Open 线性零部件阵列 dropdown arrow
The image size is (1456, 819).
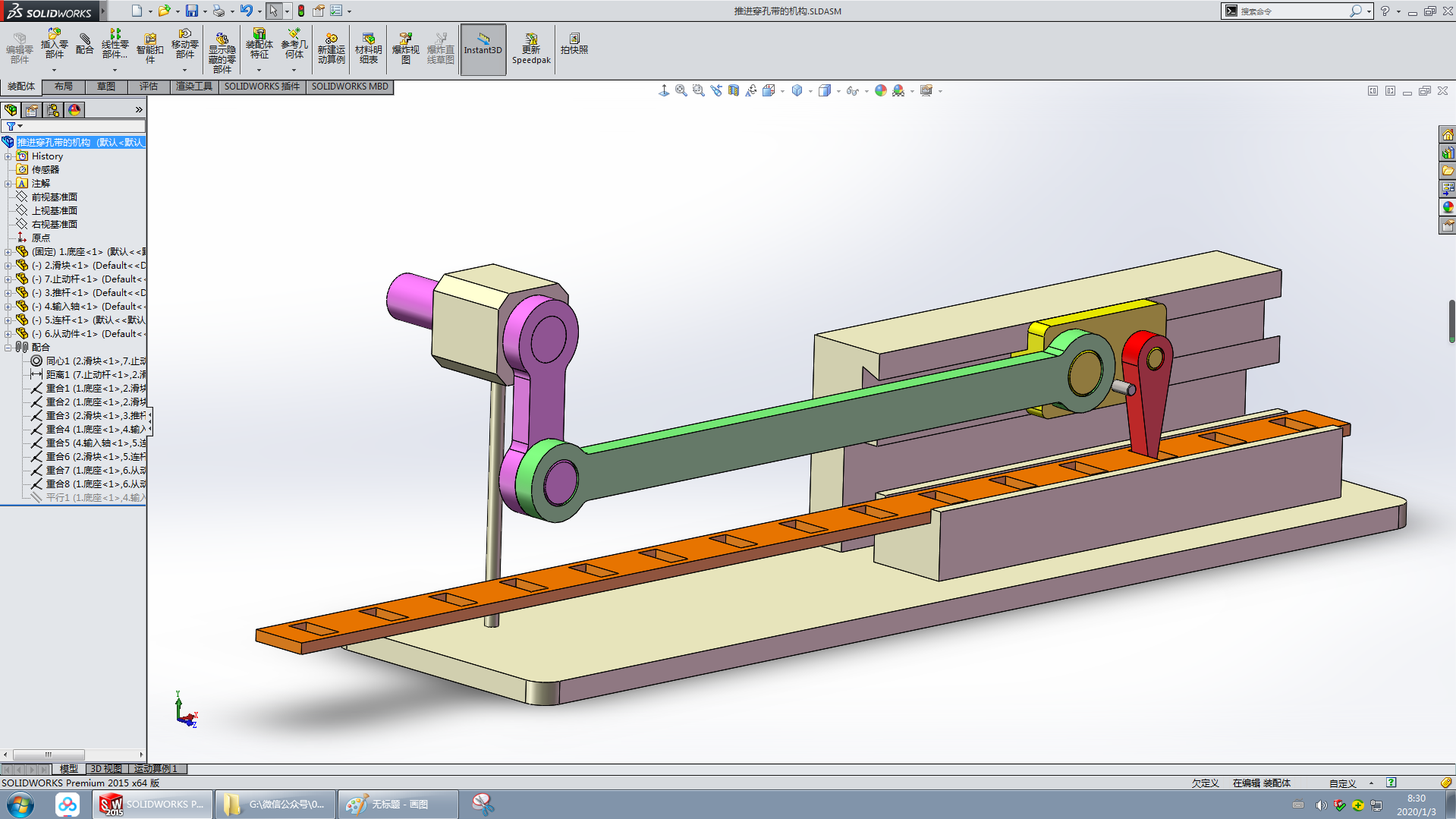pyautogui.click(x=115, y=71)
